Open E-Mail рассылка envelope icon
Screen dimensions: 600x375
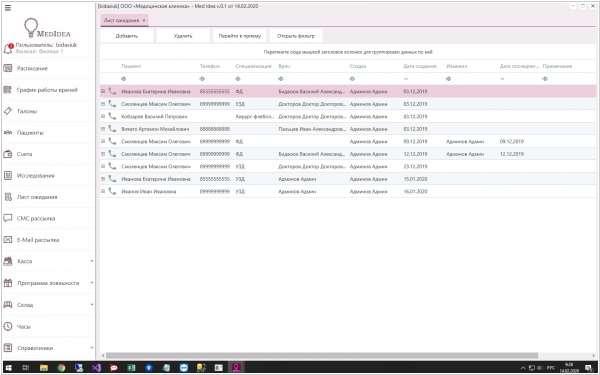8,240
